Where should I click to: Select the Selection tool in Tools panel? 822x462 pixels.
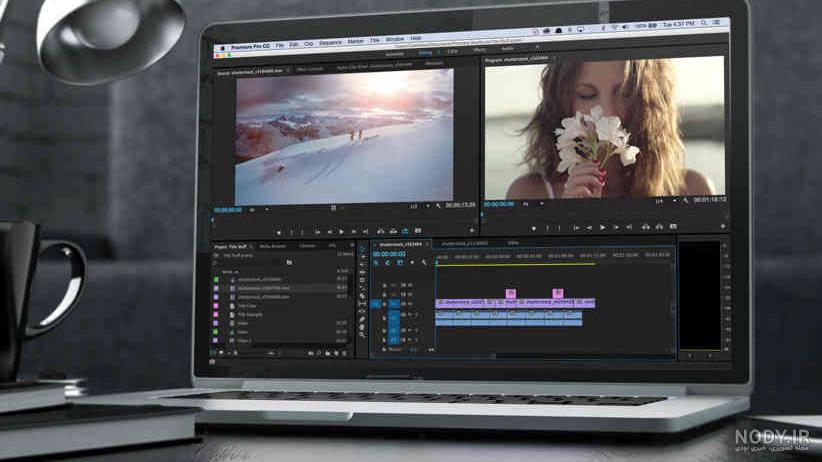363,246
